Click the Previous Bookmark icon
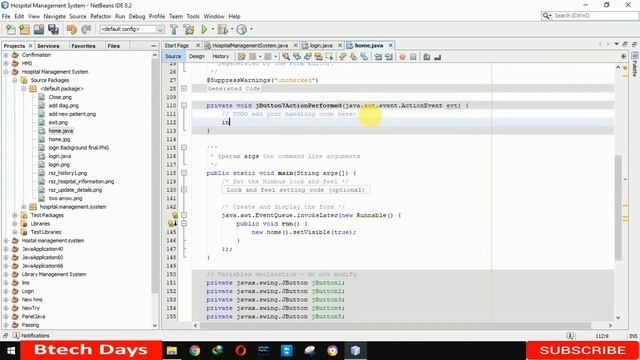This screenshot has width=640, height=360. click(x=342, y=57)
